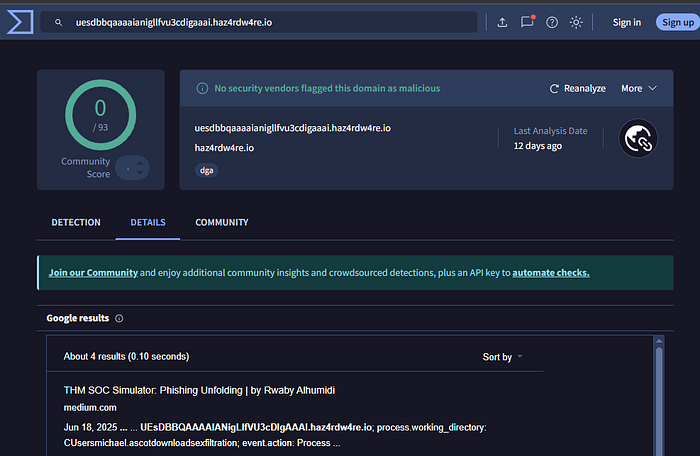Click the Reanalyze button

click(x=577, y=88)
